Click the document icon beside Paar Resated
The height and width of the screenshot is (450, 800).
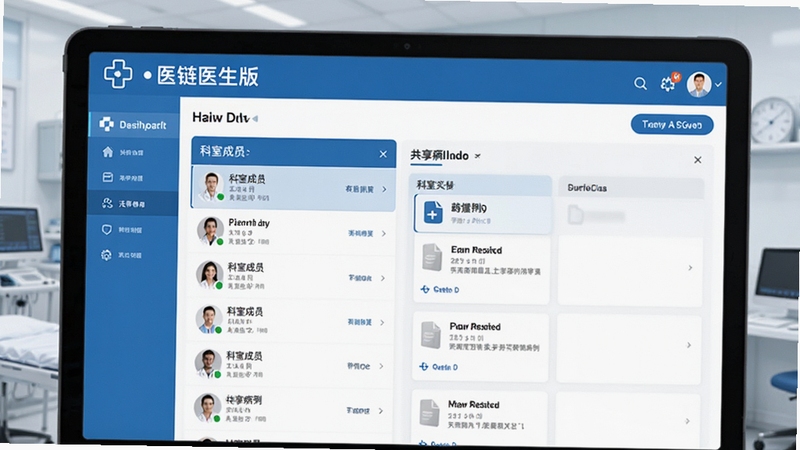click(x=431, y=335)
